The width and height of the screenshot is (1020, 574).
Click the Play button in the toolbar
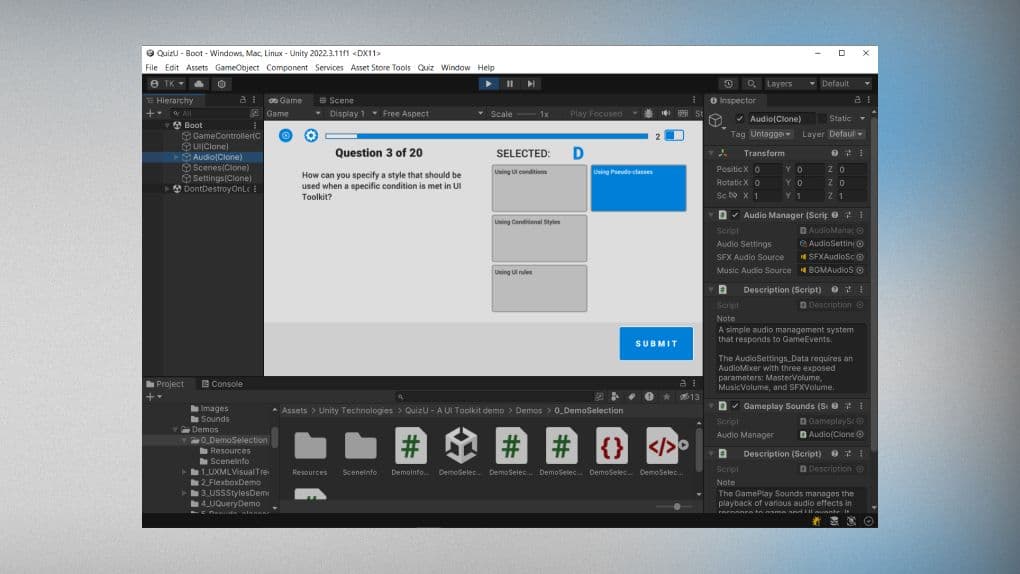[488, 84]
